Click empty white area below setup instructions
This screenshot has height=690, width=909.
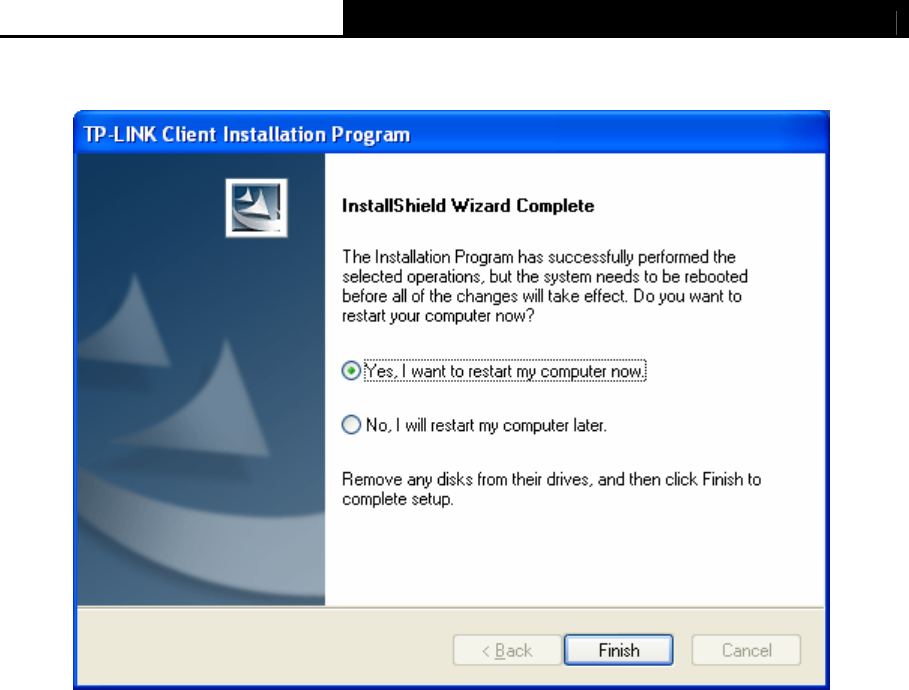click(574, 557)
